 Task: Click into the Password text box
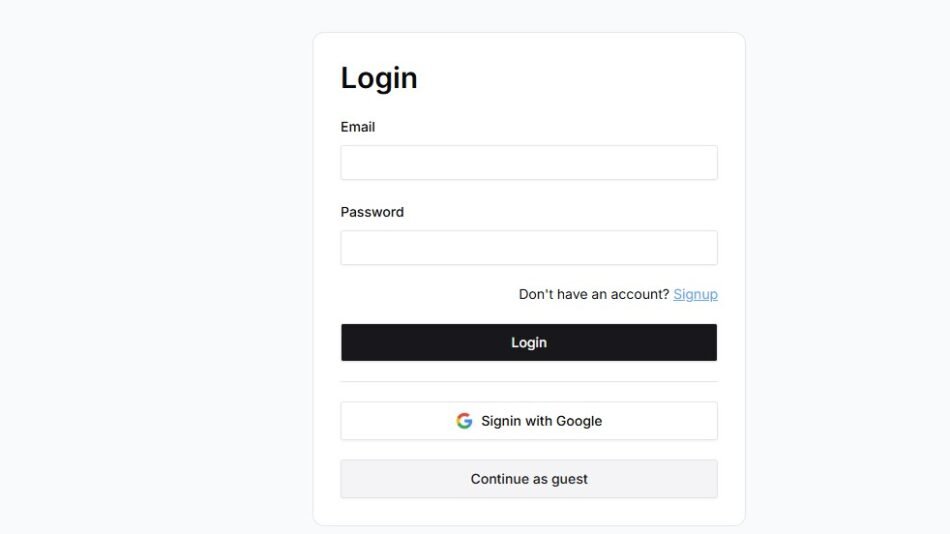528,248
